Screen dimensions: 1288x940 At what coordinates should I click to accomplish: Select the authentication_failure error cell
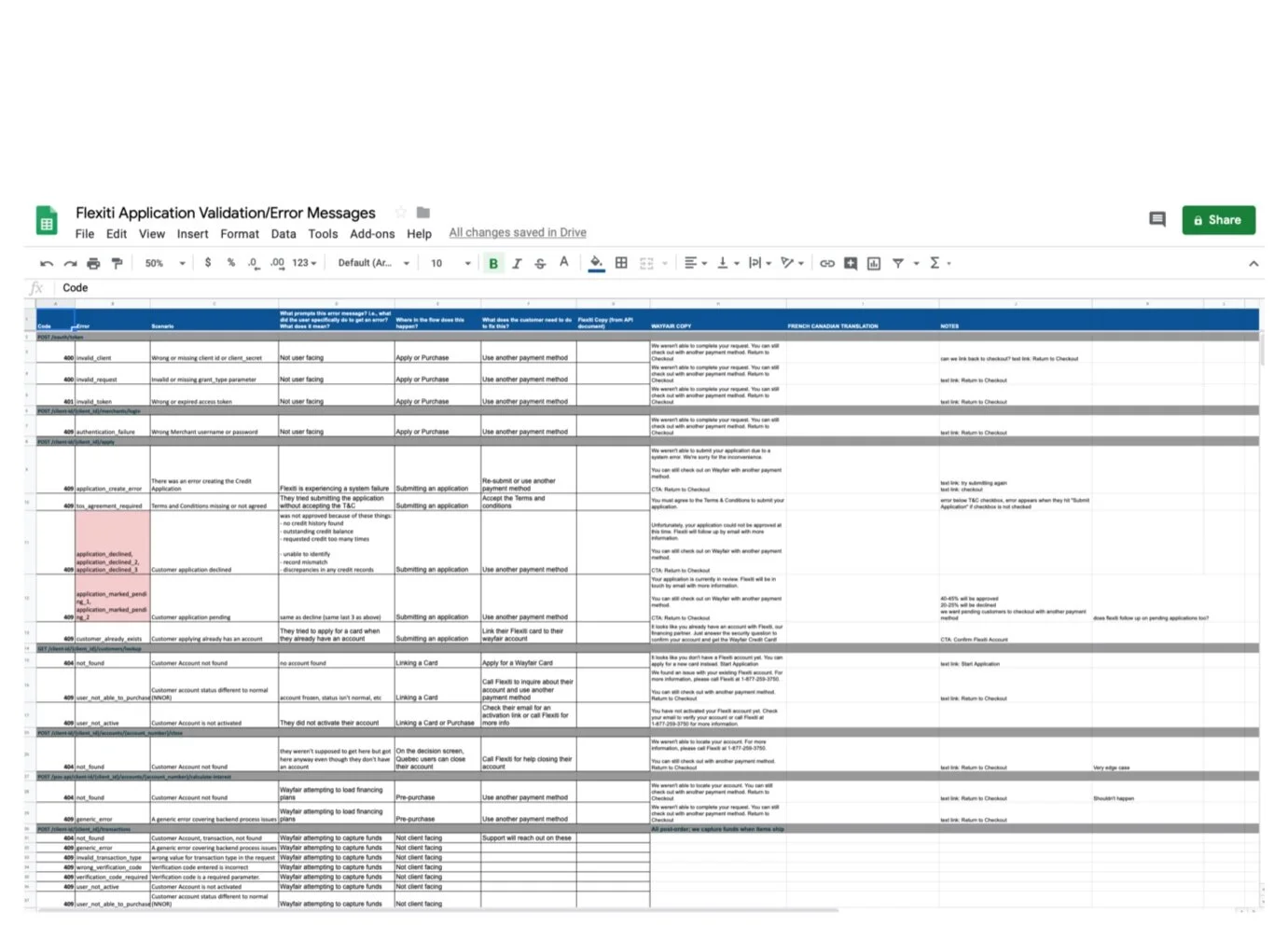pyautogui.click(x=112, y=426)
